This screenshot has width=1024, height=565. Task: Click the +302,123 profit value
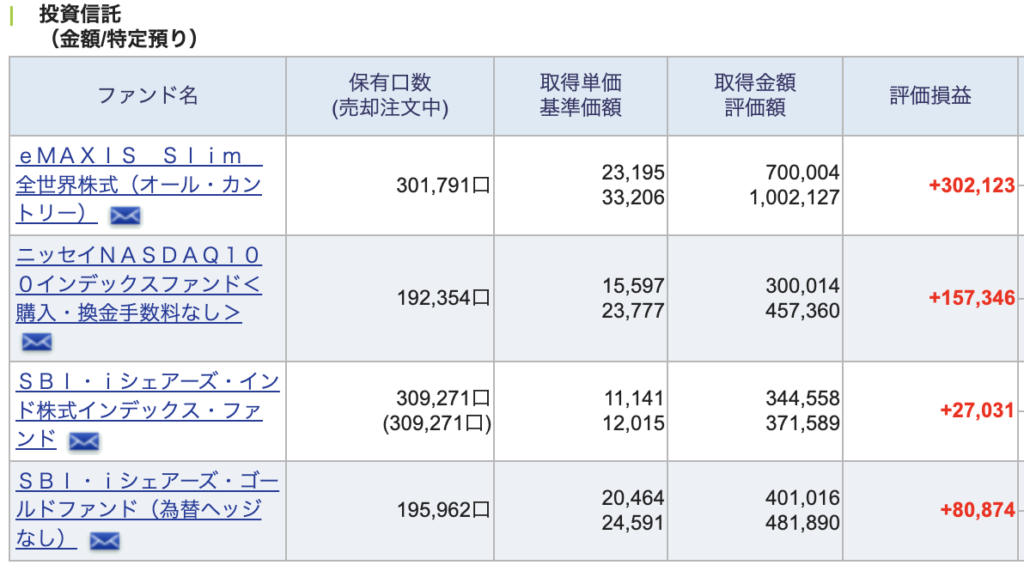[x=971, y=185]
